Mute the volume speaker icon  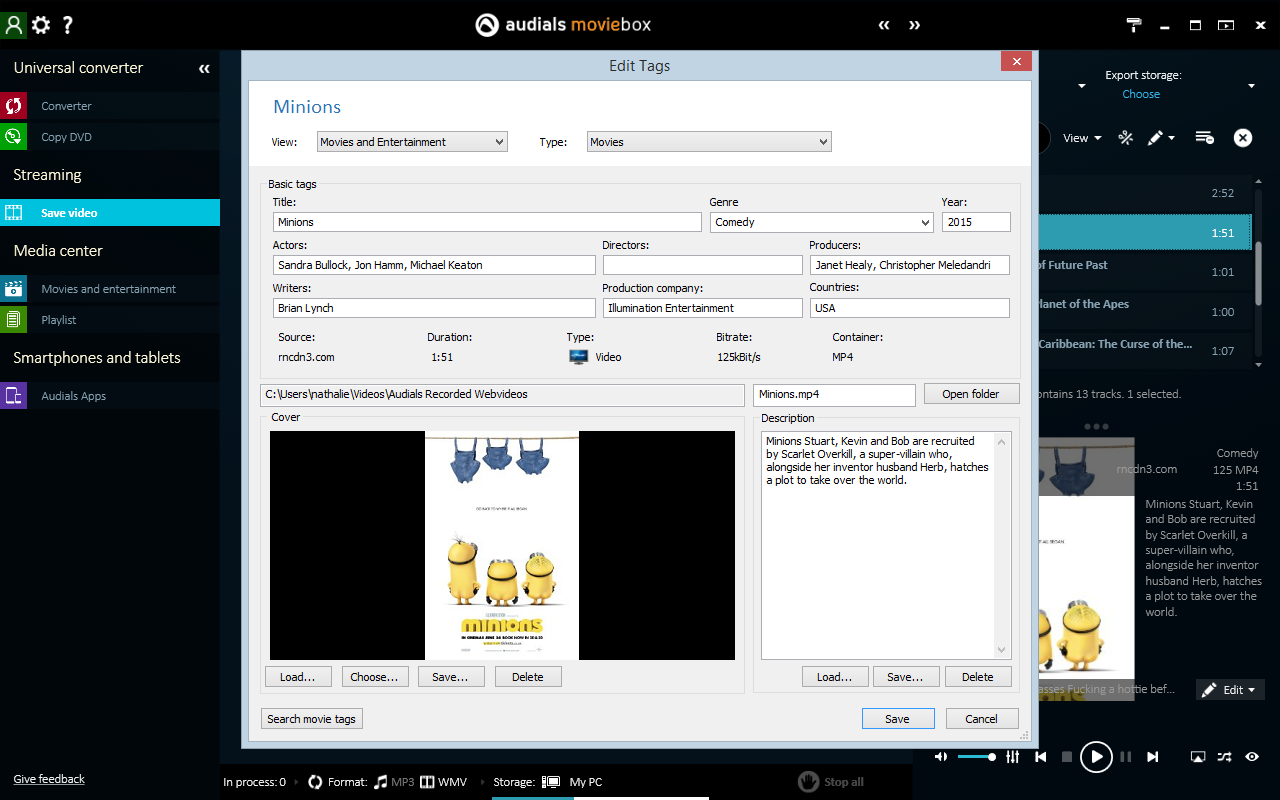[941, 757]
